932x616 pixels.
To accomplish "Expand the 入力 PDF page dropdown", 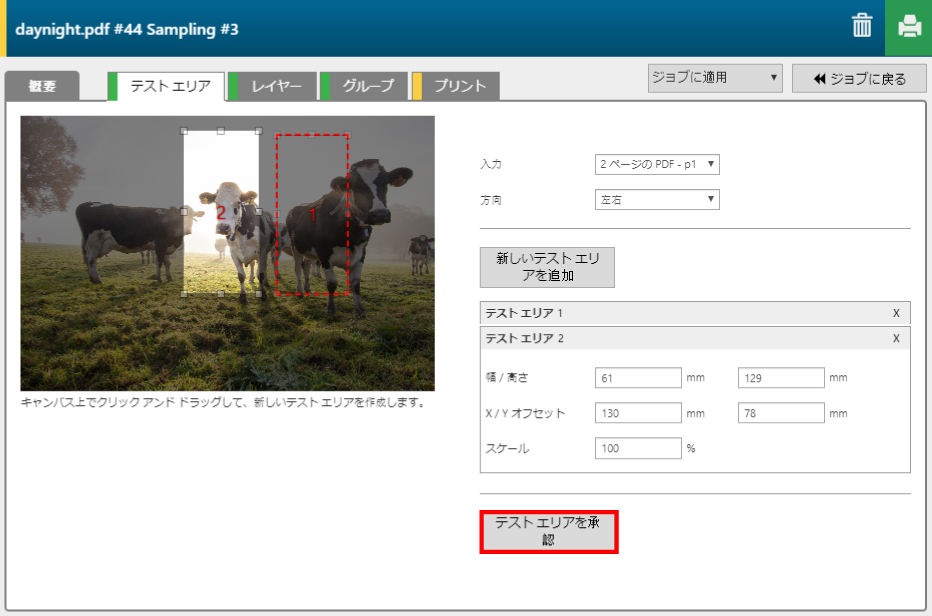I will pos(656,164).
